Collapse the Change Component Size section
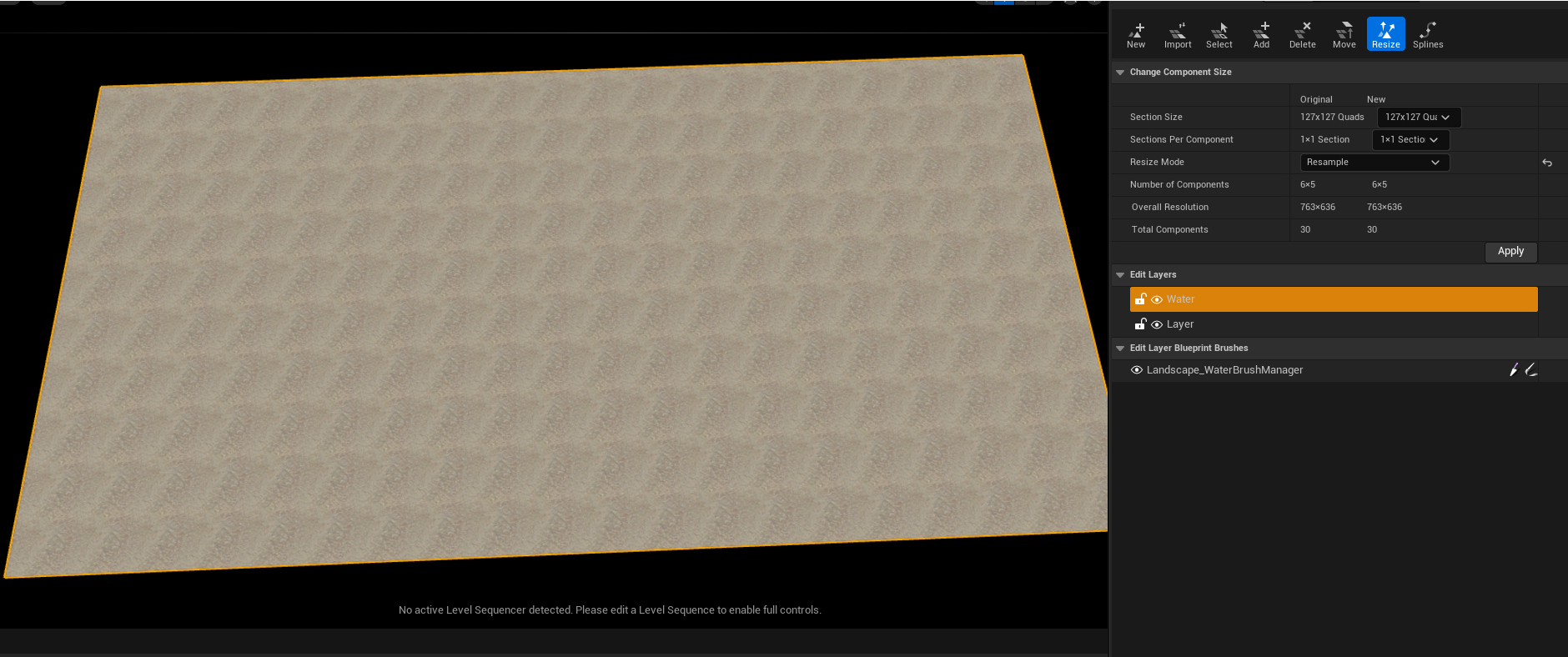This screenshot has height=657, width=1568. click(x=1120, y=73)
